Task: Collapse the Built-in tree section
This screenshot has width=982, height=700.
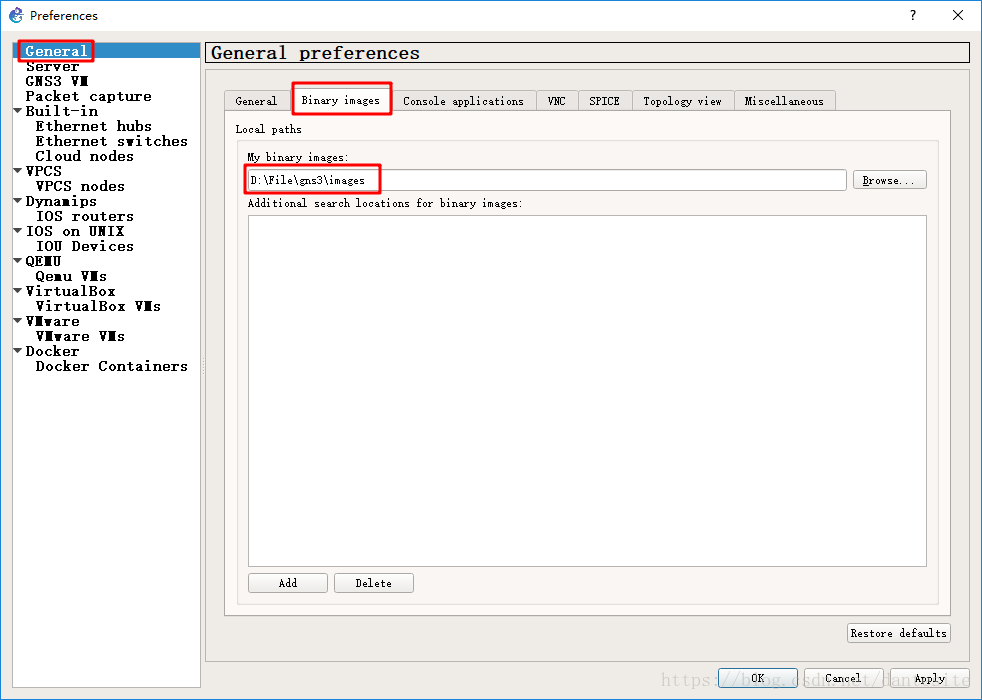Action: coord(18,111)
